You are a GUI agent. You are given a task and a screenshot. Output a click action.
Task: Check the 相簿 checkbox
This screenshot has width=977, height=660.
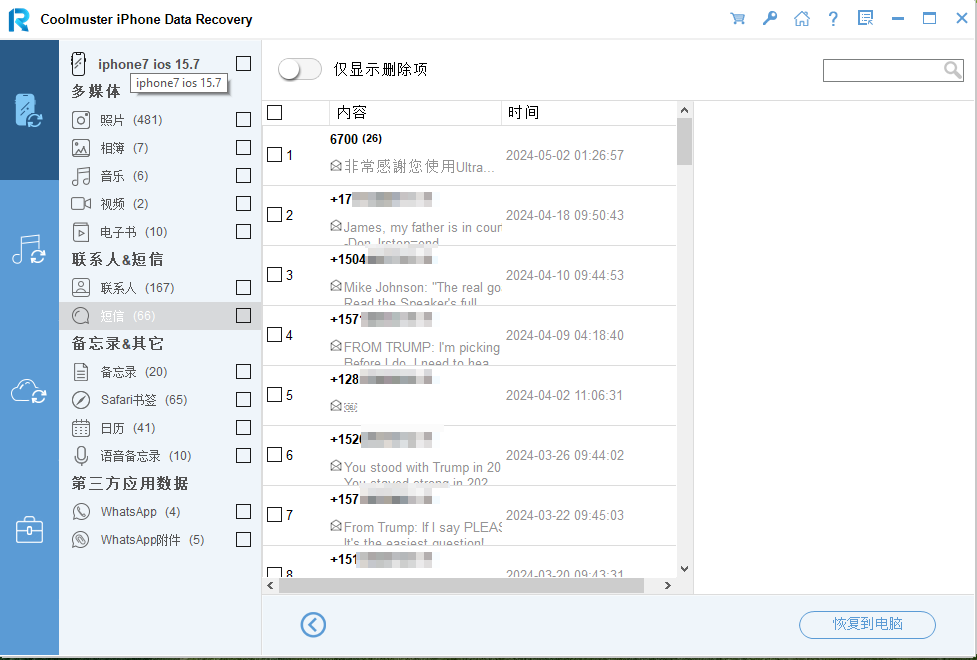[x=244, y=147]
